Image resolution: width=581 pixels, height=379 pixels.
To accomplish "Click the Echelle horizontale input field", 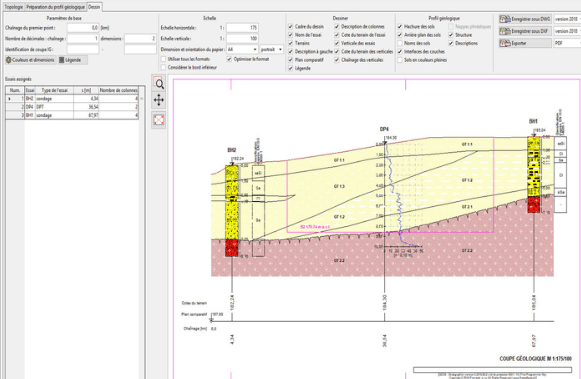I will [242, 28].
